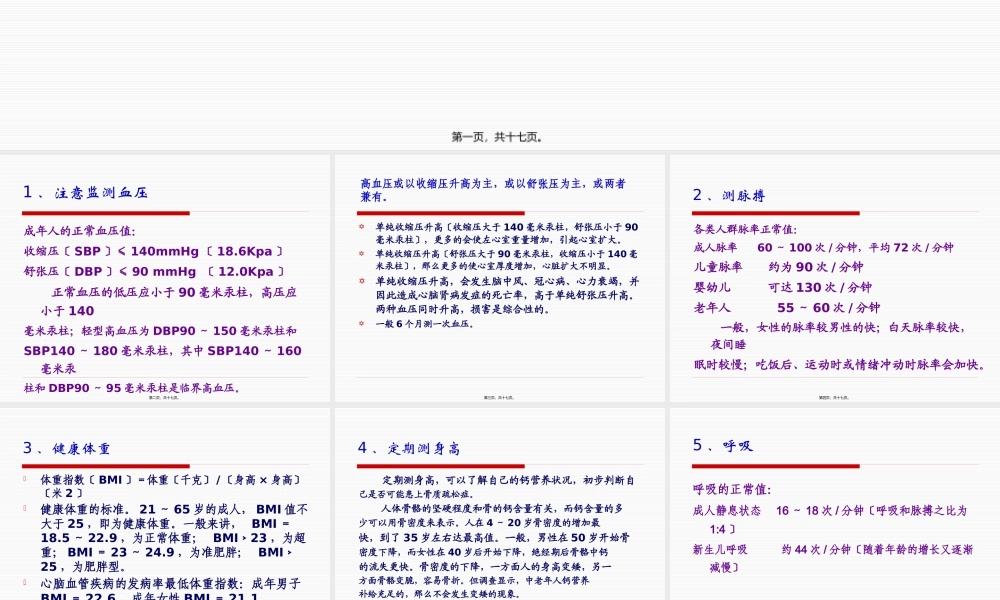This screenshot has height=600, width=1000.
Task: Click the diamond bullet beside 单纯收缩压升高 text
Action: pos(360,226)
